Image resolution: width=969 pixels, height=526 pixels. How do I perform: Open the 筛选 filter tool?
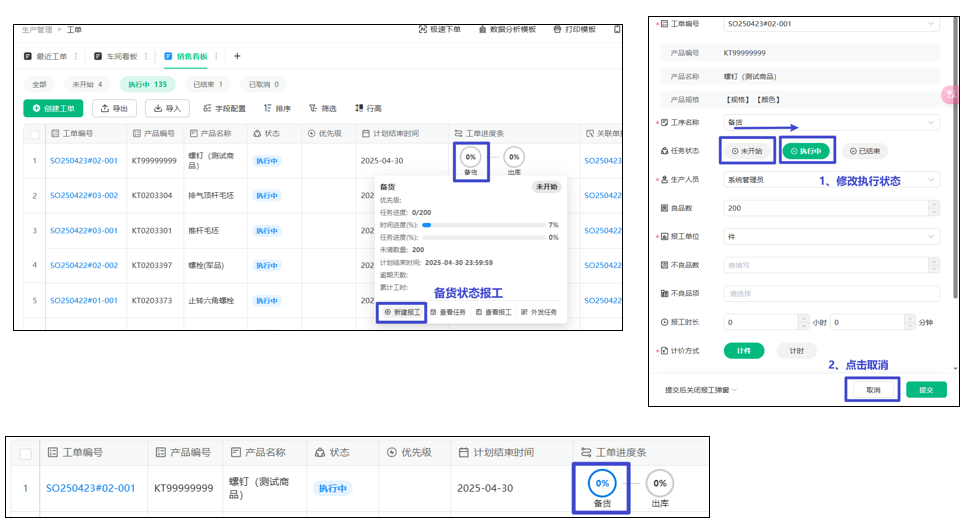tap(313, 108)
